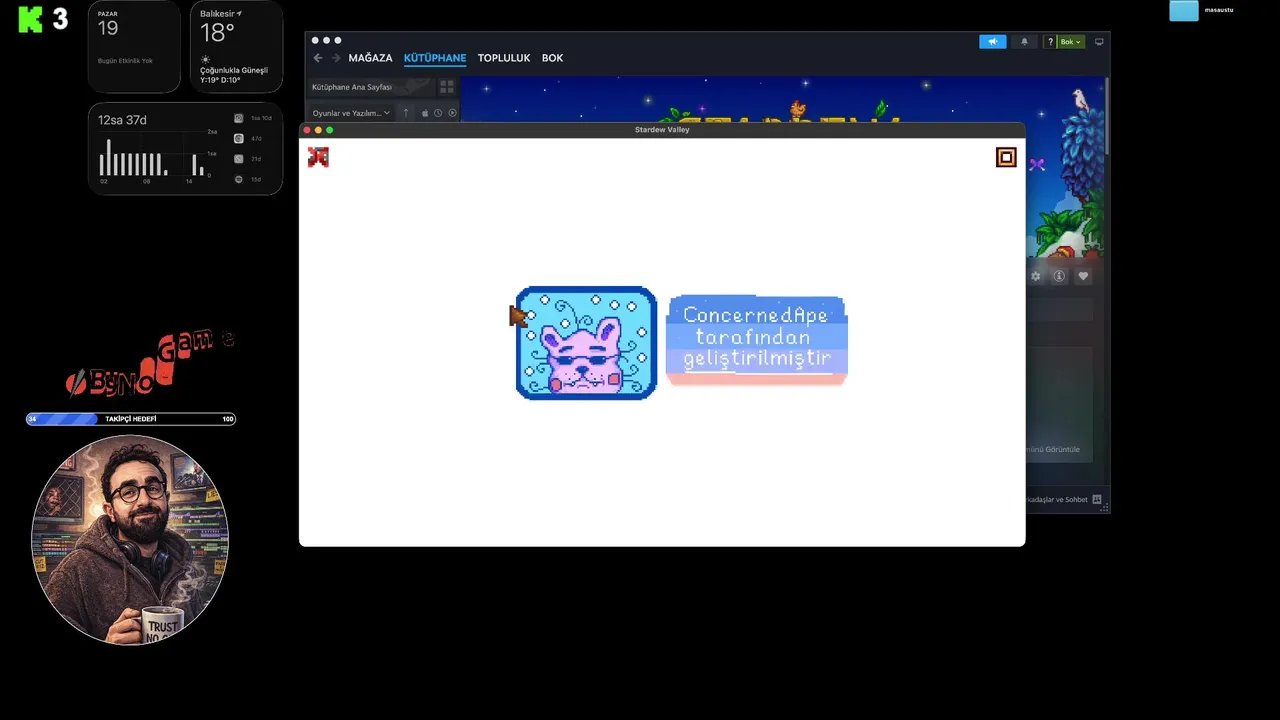Viewport: 1280px width, 720px height.
Task: Click the sort arrow icon in Steam library filter
Action: (x=406, y=113)
